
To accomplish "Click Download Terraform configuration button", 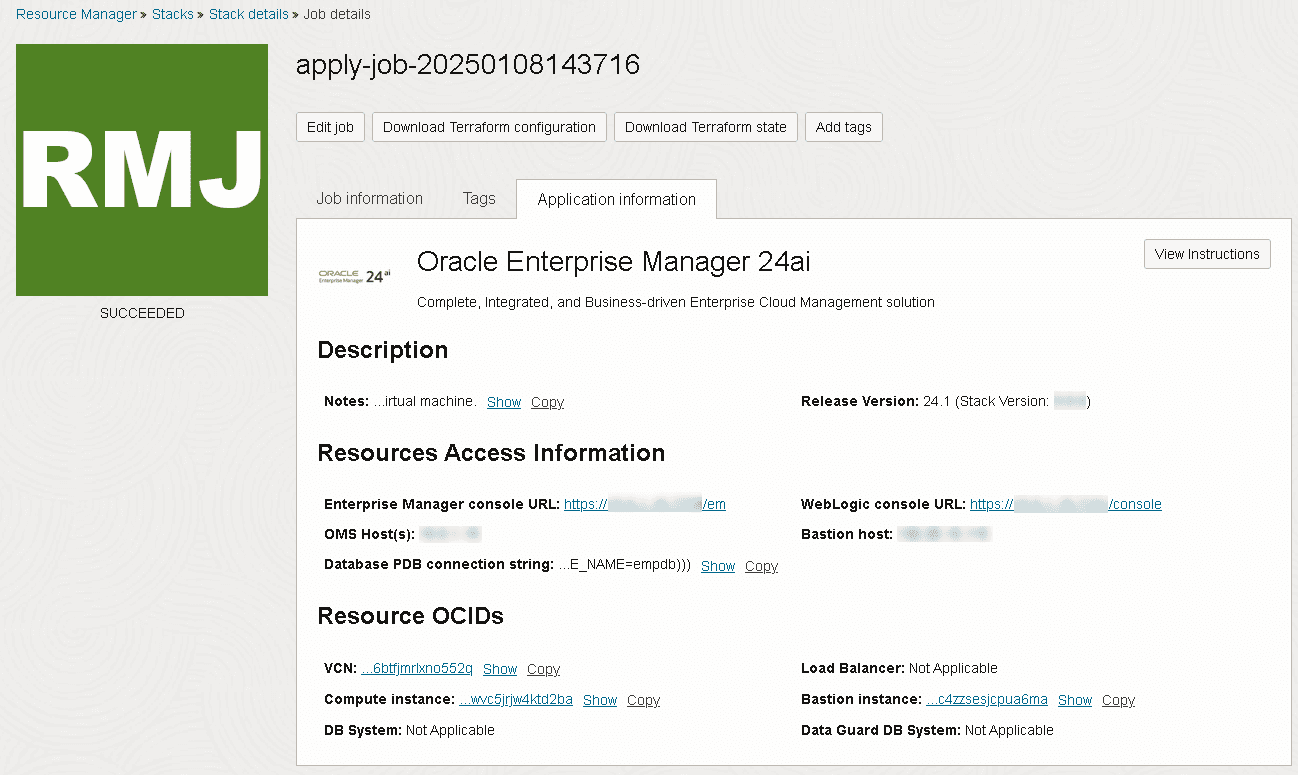I will [489, 127].
